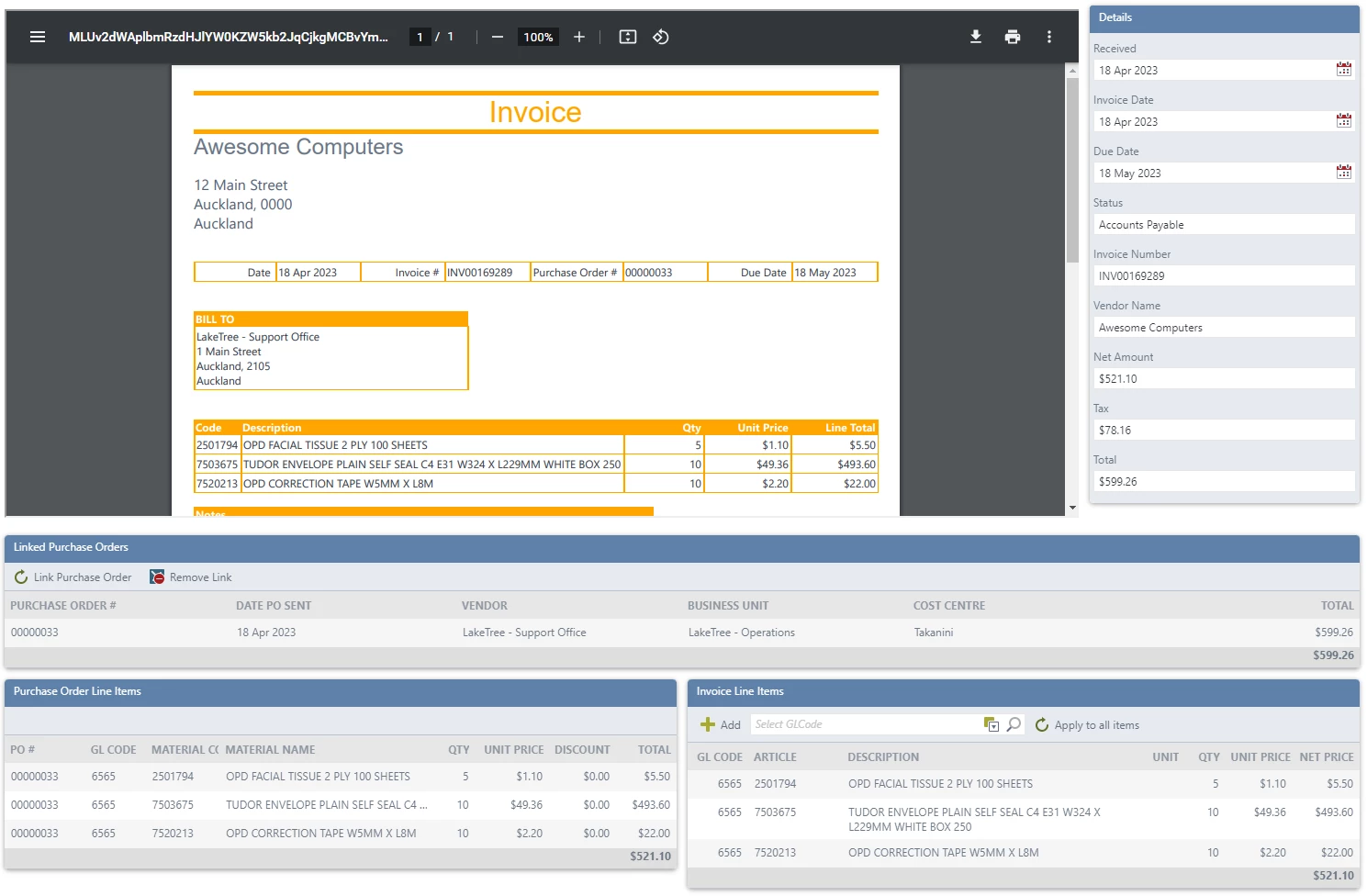Click the PDF page number field
The width and height of the screenshot is (1367, 896).
click(x=420, y=37)
